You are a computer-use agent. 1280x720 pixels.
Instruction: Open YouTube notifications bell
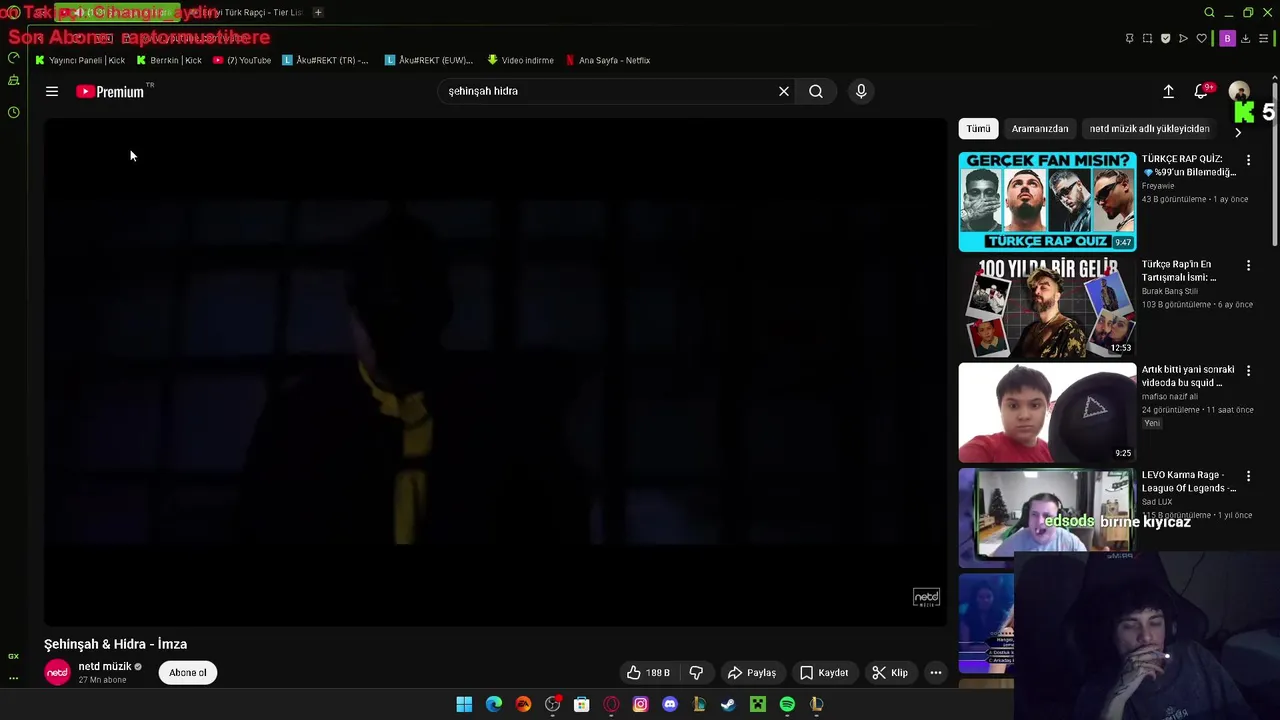(1201, 91)
